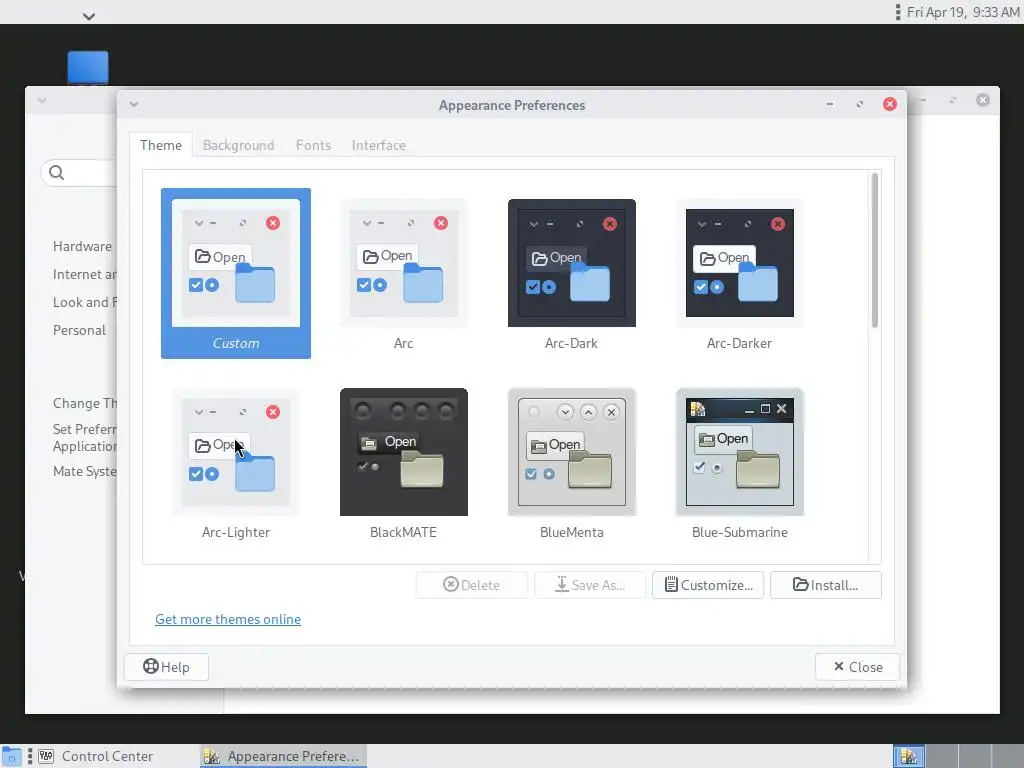1024x768 pixels.
Task: Open Get more themes online link
Action: 228,619
